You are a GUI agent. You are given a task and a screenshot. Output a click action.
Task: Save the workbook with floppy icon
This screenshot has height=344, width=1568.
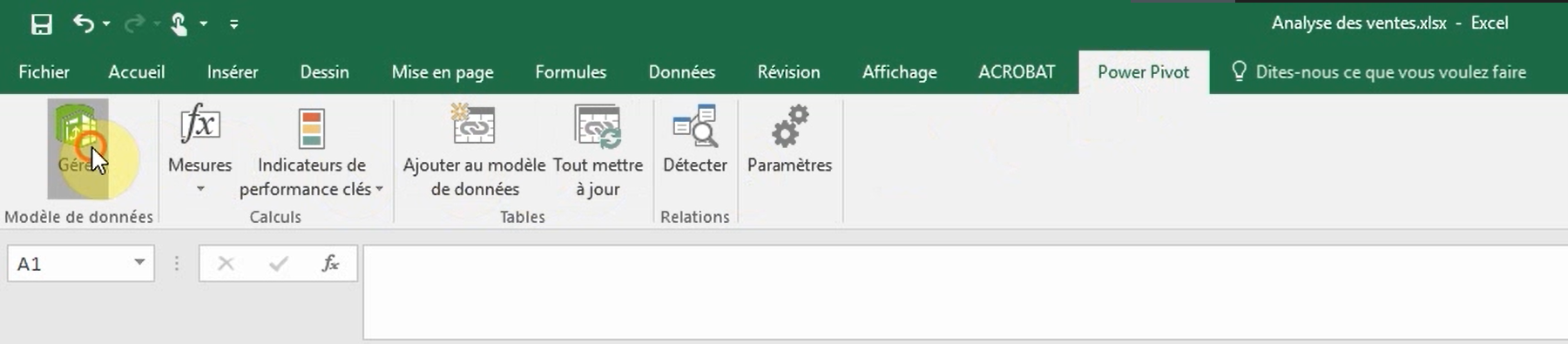(x=41, y=24)
